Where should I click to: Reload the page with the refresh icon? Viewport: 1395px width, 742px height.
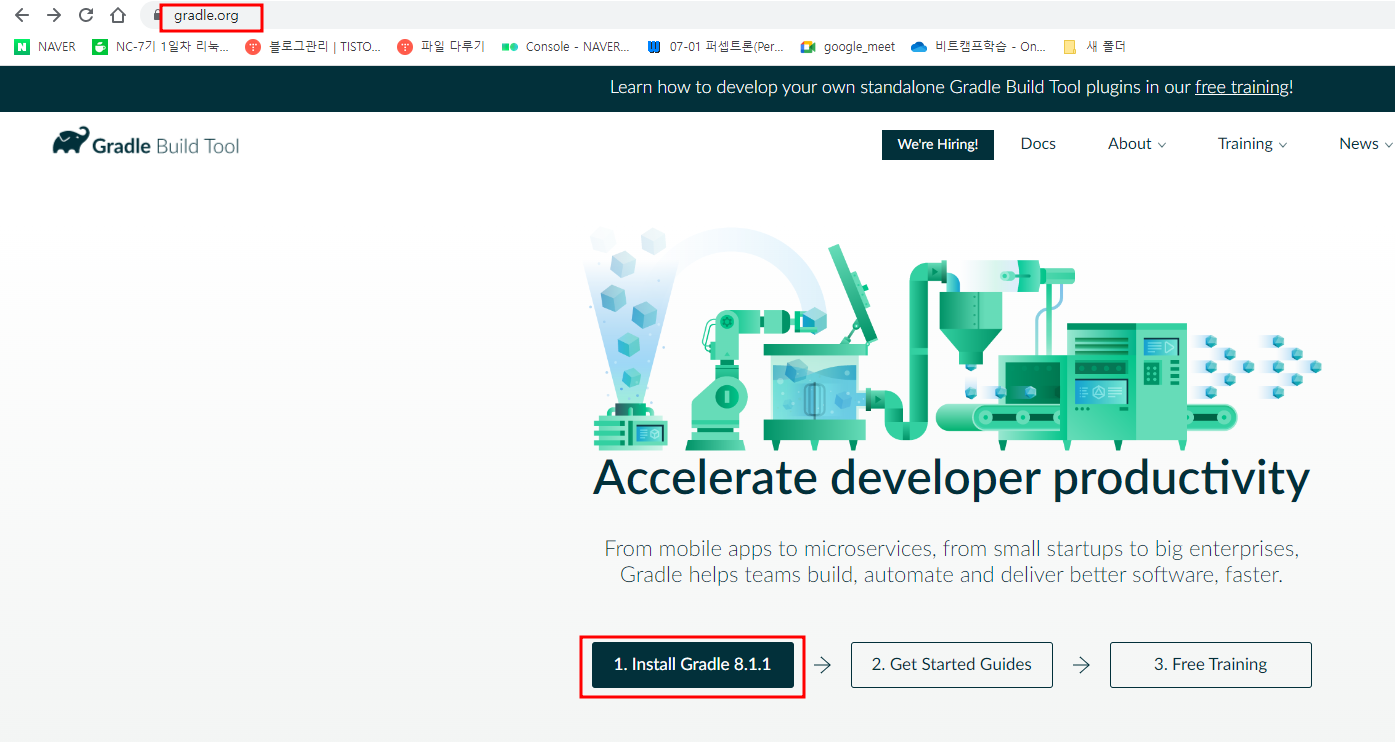(x=86, y=15)
